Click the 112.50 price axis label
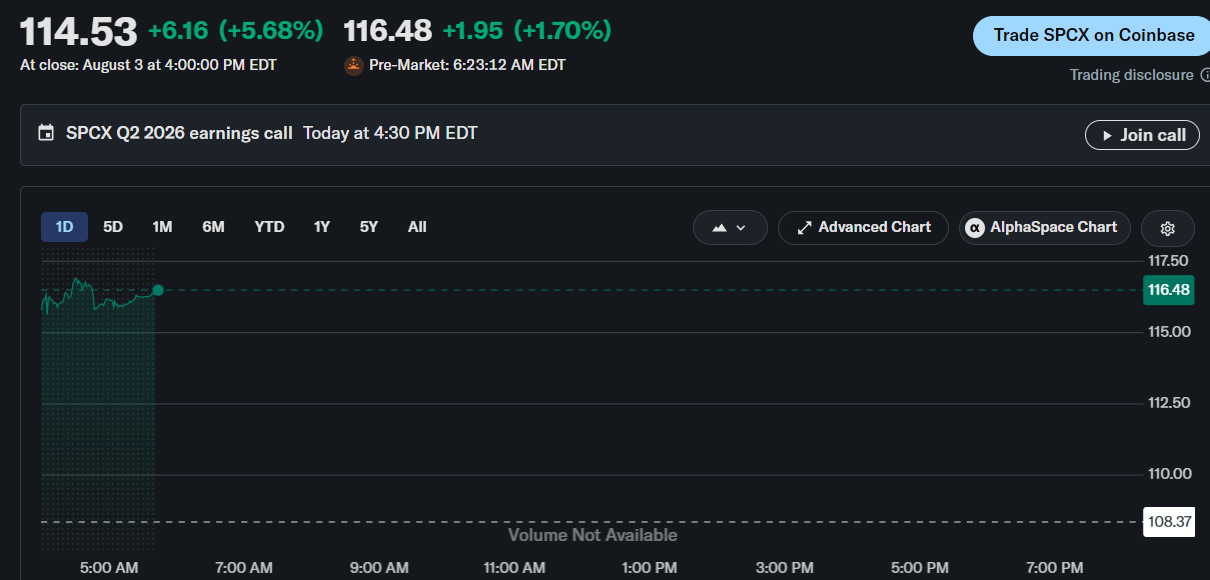 [1168, 403]
